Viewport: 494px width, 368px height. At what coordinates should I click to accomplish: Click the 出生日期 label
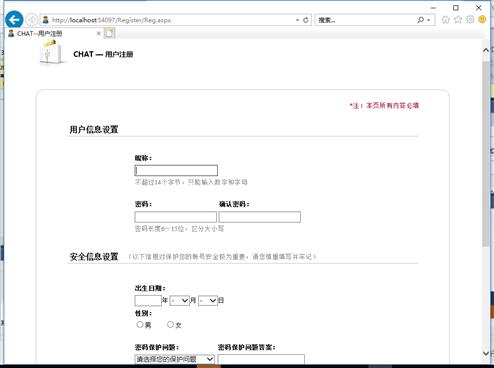tap(150, 288)
